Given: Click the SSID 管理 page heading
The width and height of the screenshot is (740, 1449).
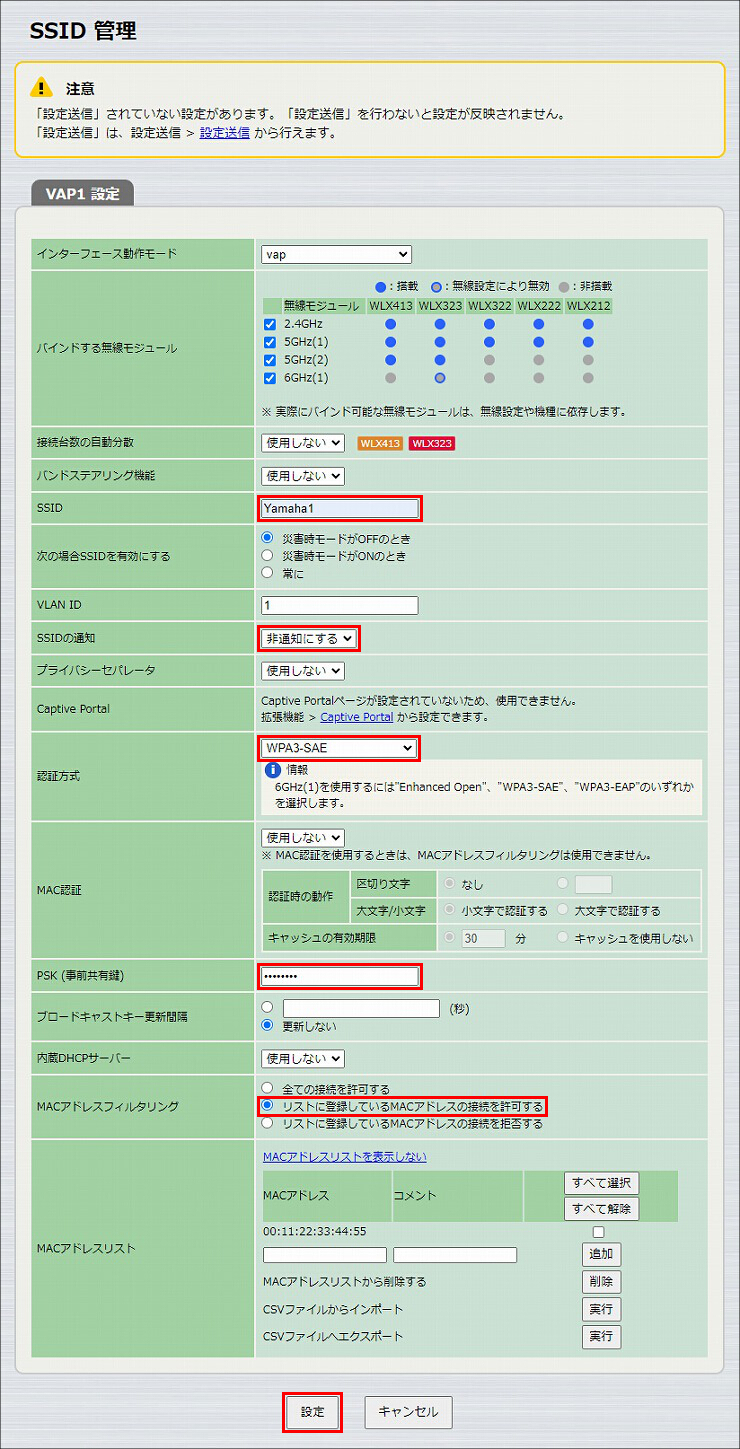Looking at the screenshot, I should 83,31.
